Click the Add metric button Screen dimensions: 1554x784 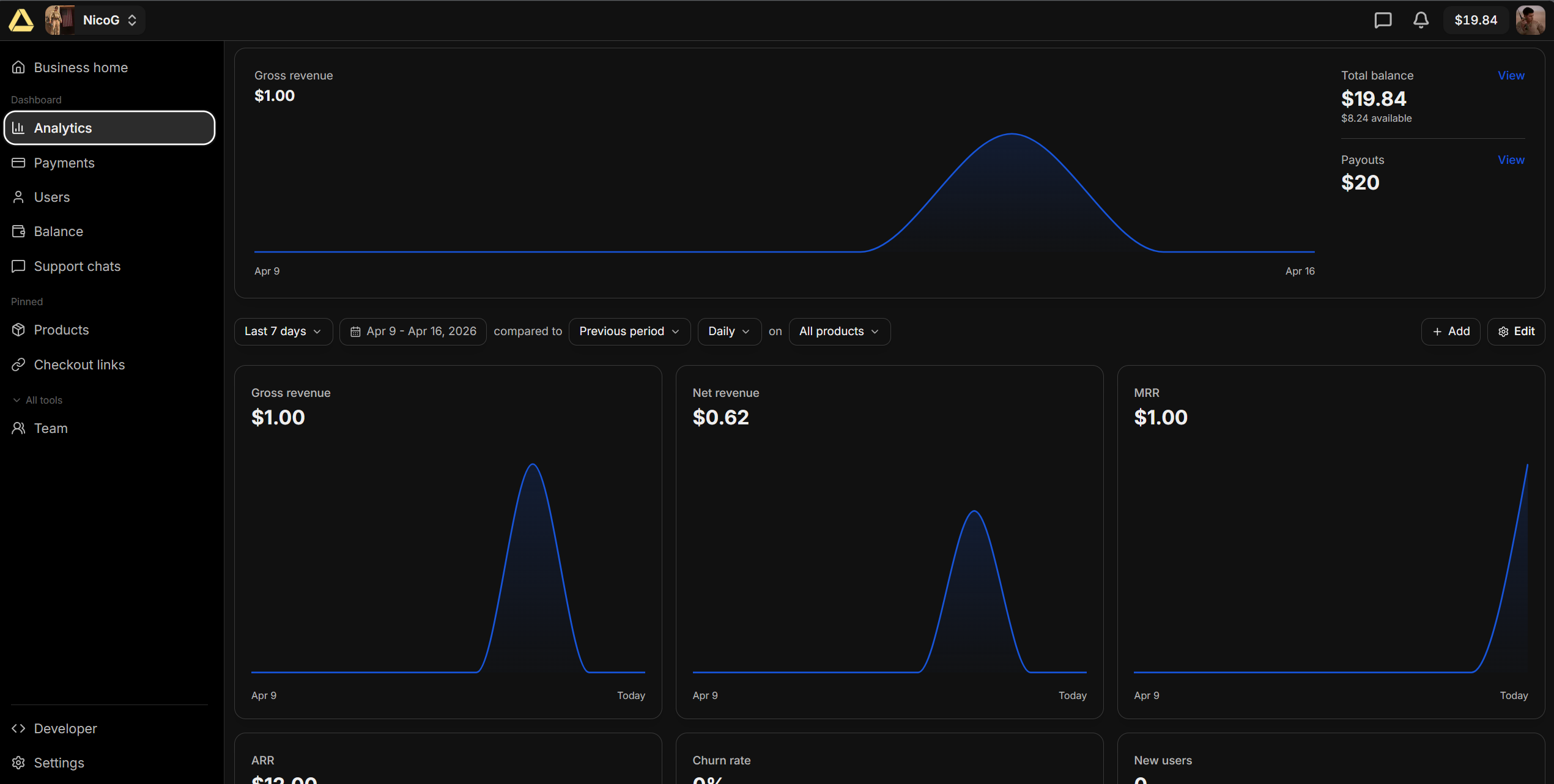pos(1451,331)
